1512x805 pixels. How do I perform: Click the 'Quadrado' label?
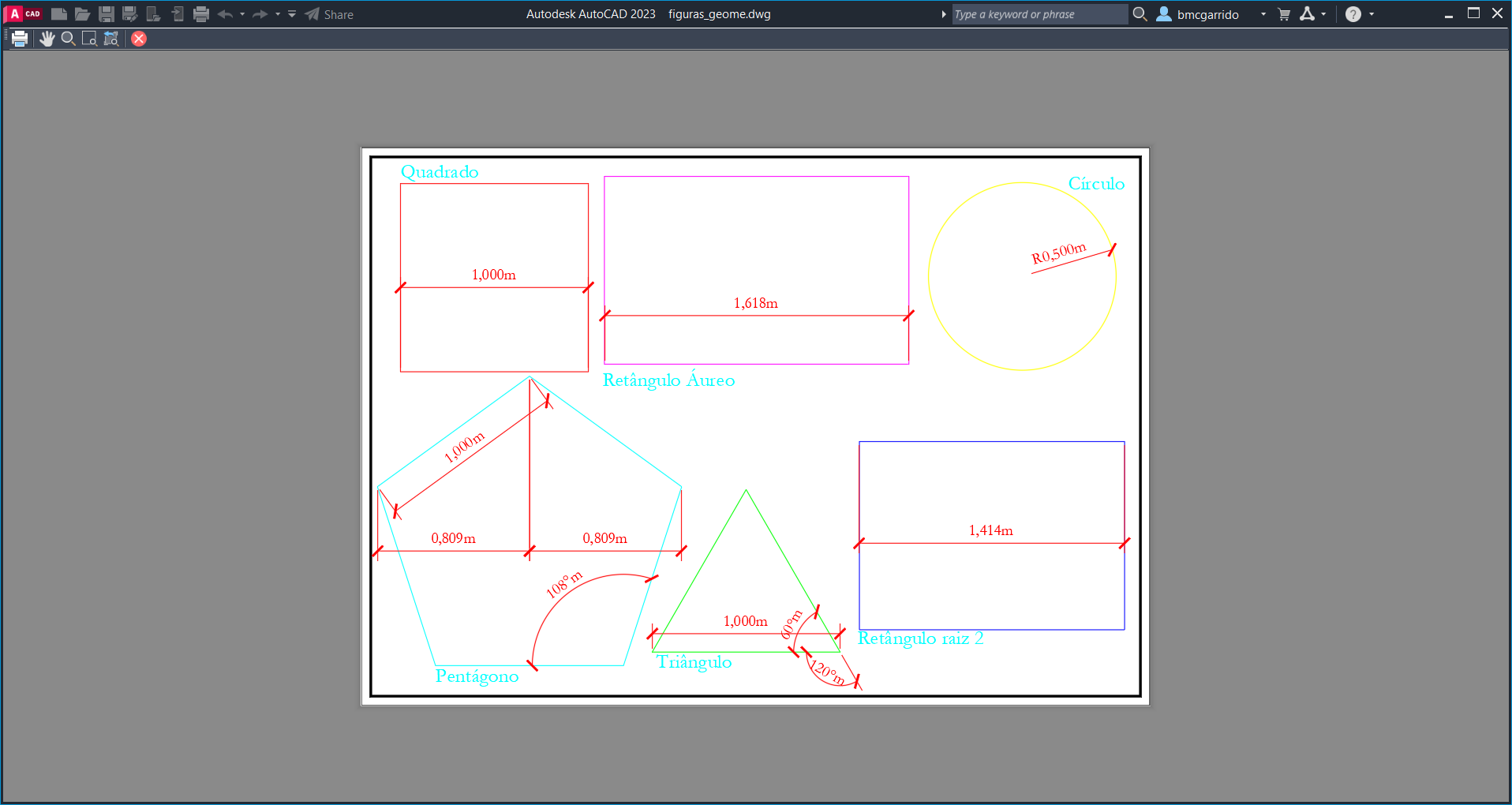pyautogui.click(x=440, y=172)
